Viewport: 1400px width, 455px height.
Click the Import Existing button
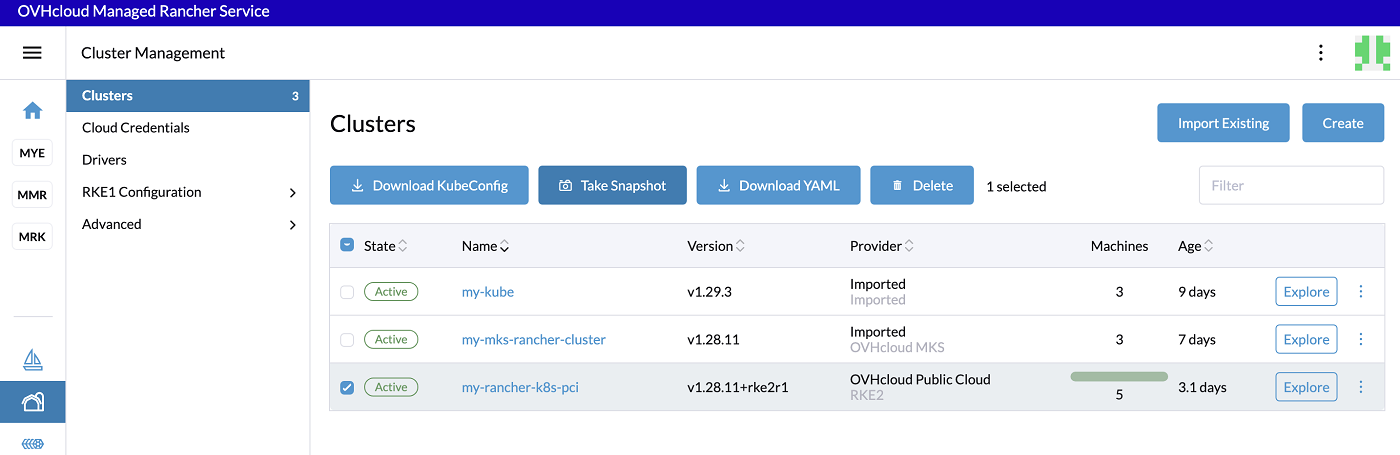[1223, 123]
